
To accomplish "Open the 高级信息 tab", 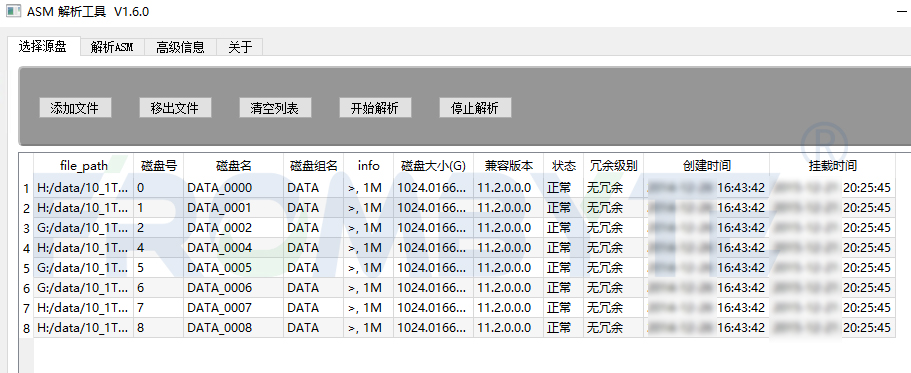I will (x=180, y=48).
